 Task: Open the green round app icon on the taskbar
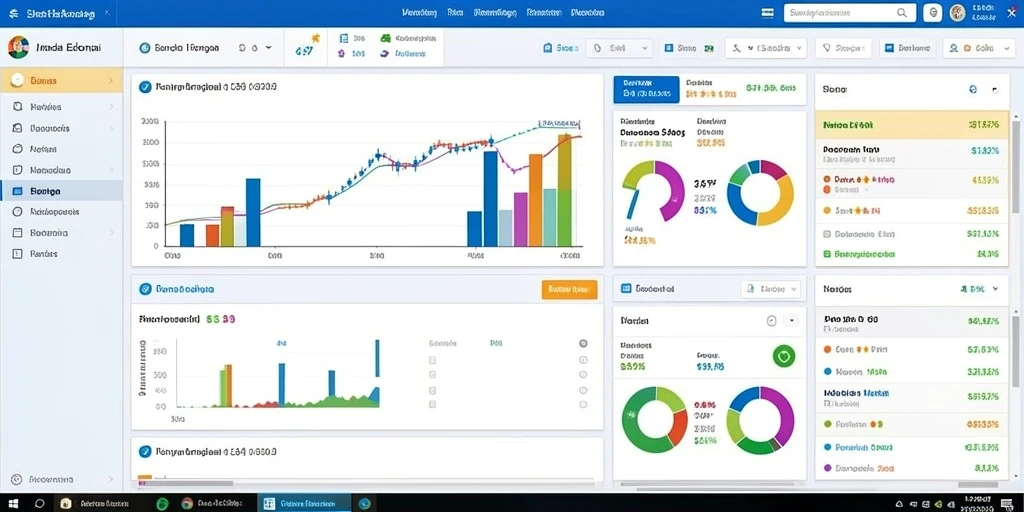[163, 504]
